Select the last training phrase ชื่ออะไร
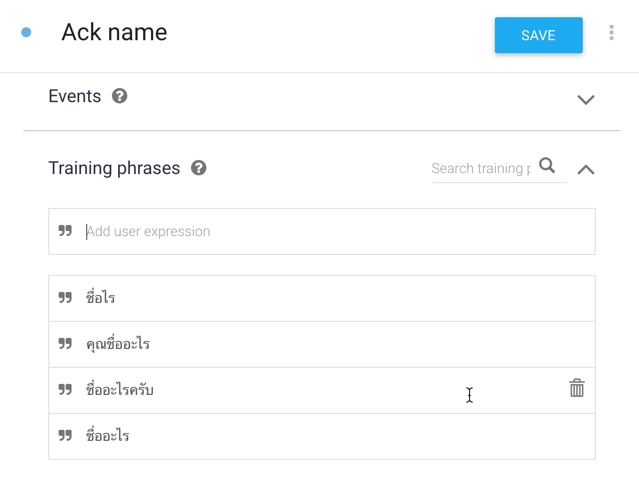The image size is (639, 494). point(108,436)
